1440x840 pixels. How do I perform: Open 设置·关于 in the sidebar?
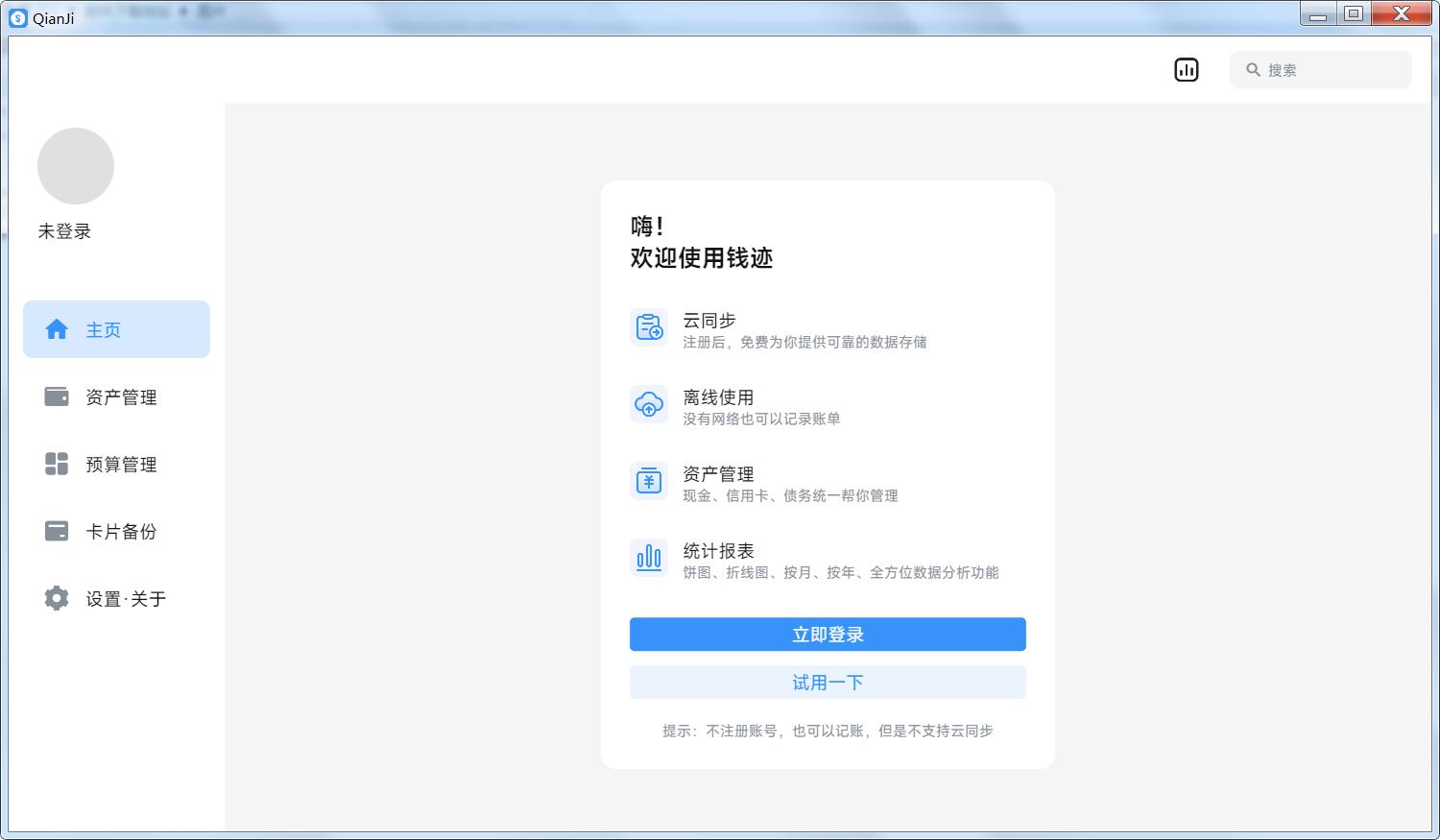pos(116,598)
